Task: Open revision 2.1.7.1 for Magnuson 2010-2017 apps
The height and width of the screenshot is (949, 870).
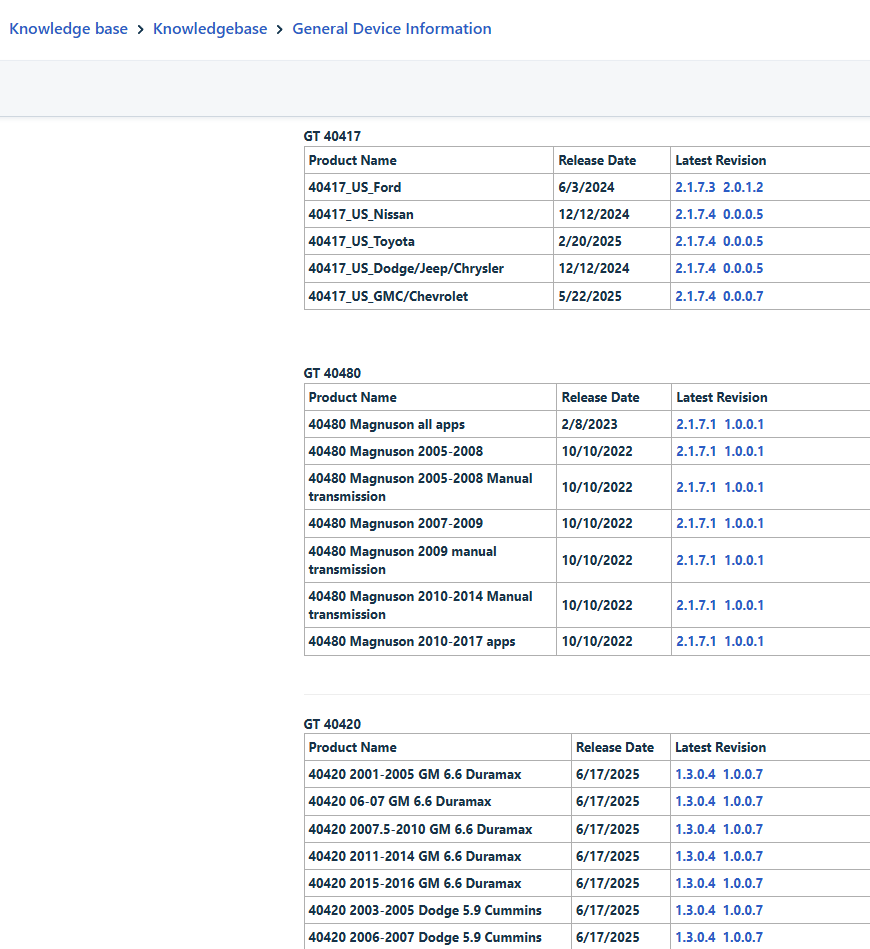Action: click(696, 641)
